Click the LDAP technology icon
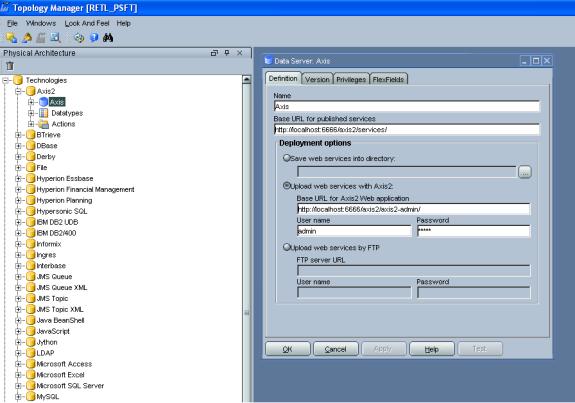The width and height of the screenshot is (575, 403). (31, 353)
